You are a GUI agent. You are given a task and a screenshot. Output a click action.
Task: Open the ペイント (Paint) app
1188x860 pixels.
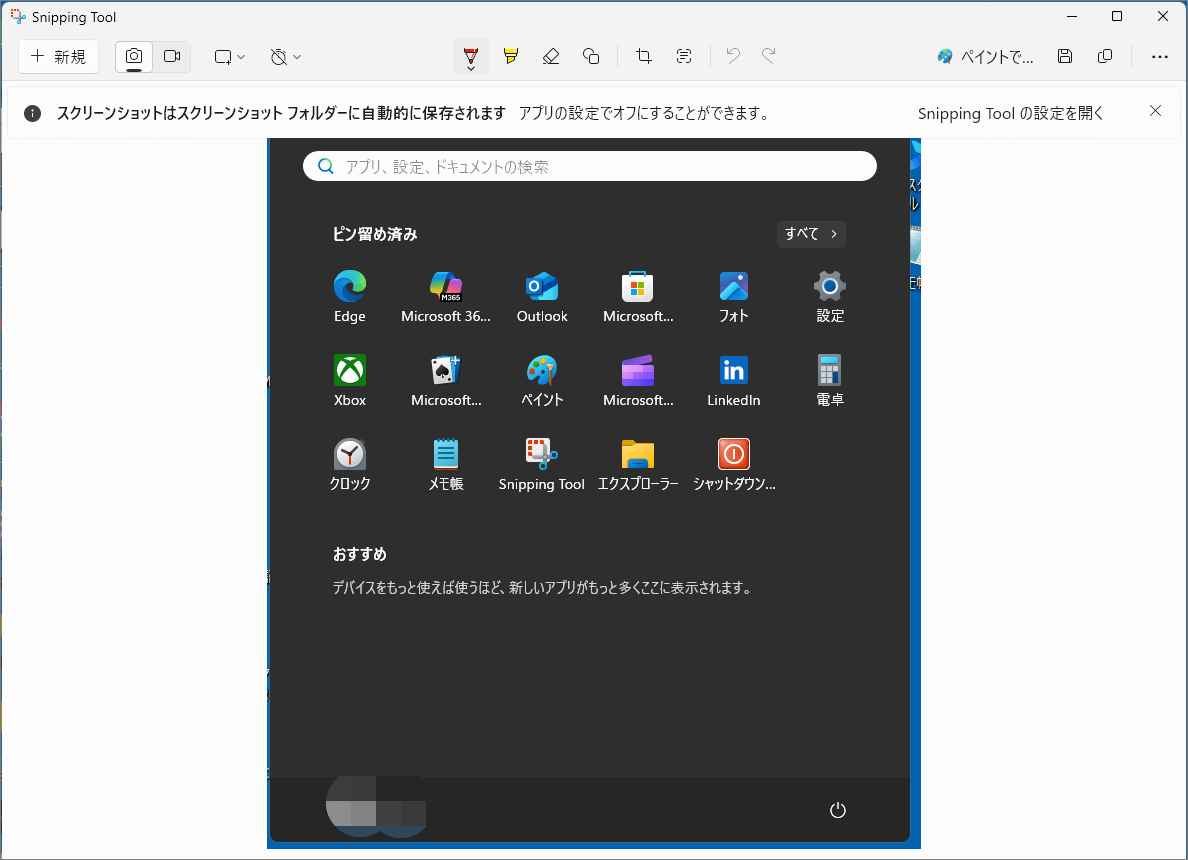coord(542,381)
